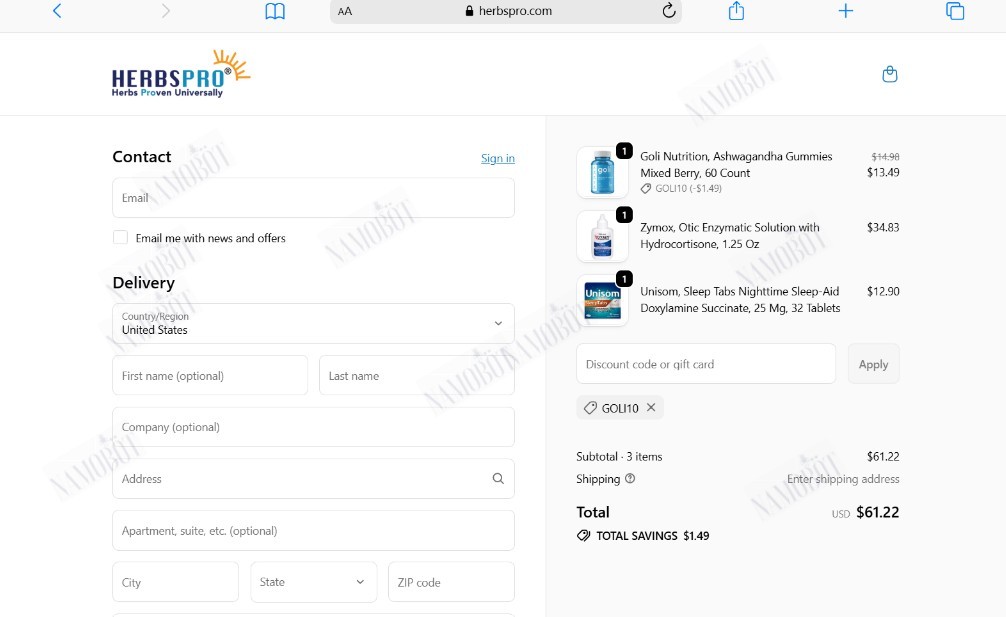This screenshot has height=617, width=1006.
Task: Focus the Discount code or gift card field
Action: (706, 364)
